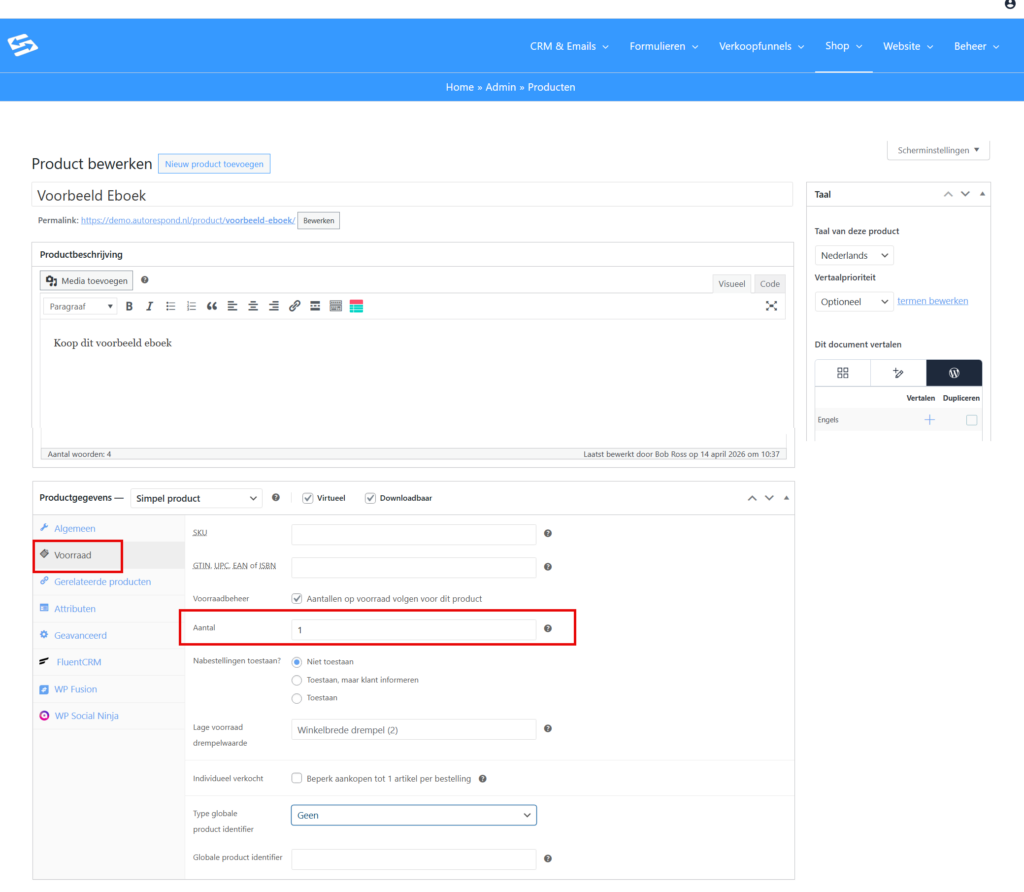Click the italic formatting icon

point(149,306)
